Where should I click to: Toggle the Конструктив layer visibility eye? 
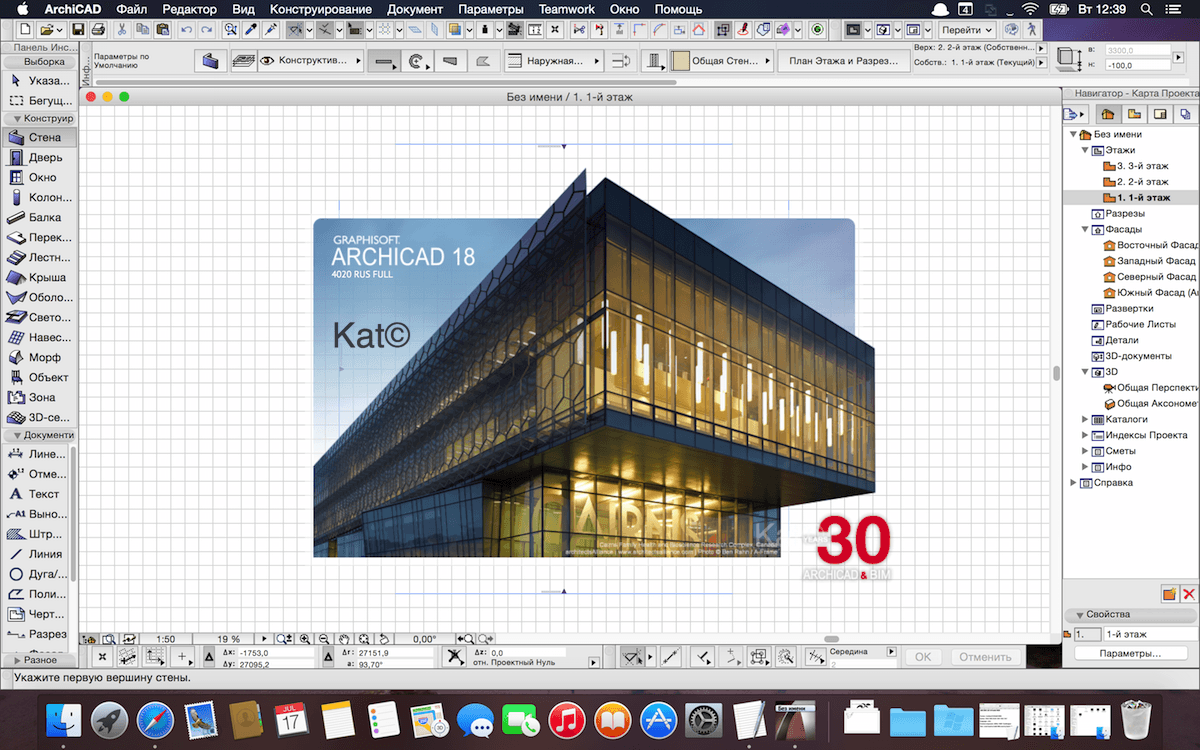(266, 61)
